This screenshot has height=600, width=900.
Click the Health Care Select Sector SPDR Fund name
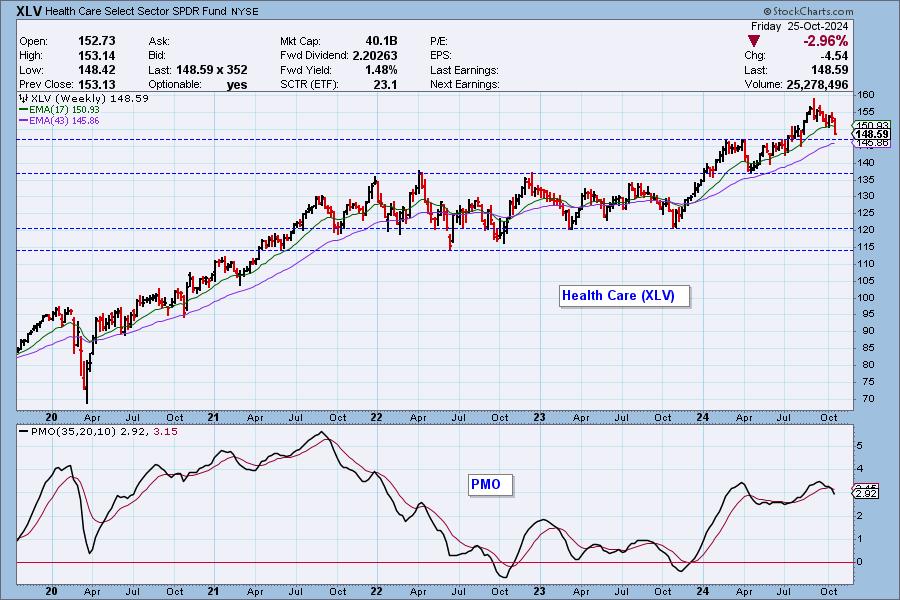click(x=135, y=11)
